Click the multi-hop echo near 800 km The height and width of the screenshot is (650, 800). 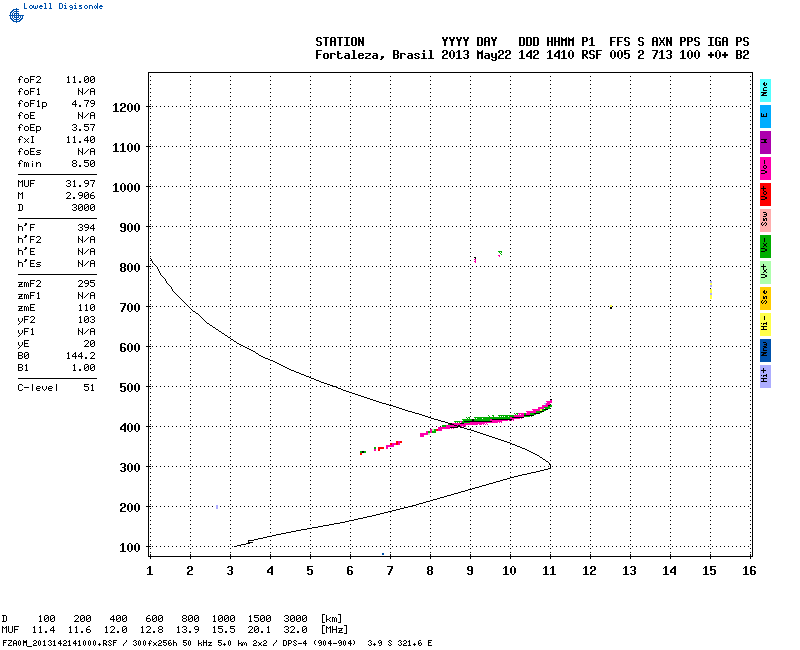pos(475,260)
